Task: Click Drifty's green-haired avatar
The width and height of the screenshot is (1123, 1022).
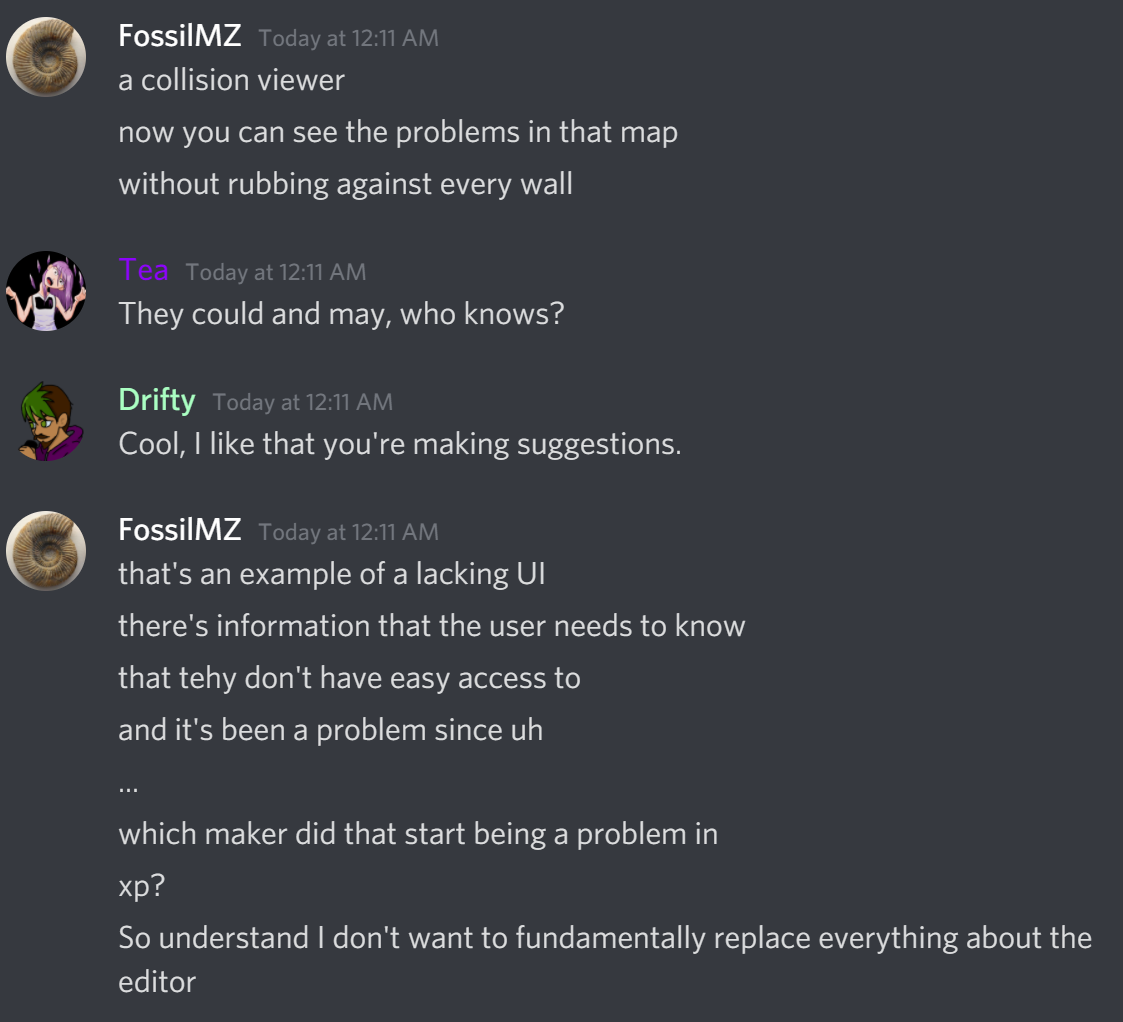Action: click(46, 421)
